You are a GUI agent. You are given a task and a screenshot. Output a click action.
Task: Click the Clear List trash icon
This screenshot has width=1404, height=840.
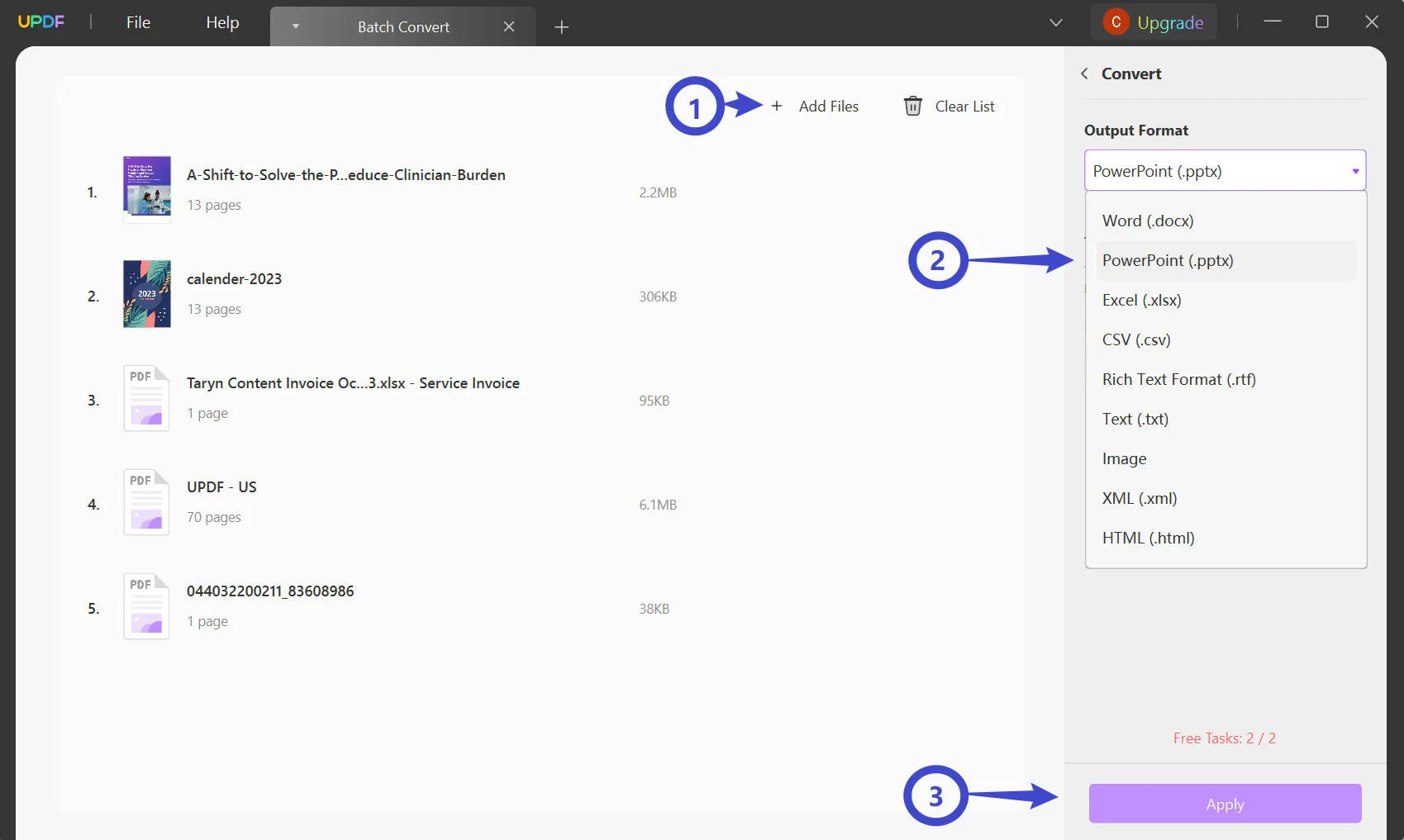pyautogui.click(x=912, y=106)
